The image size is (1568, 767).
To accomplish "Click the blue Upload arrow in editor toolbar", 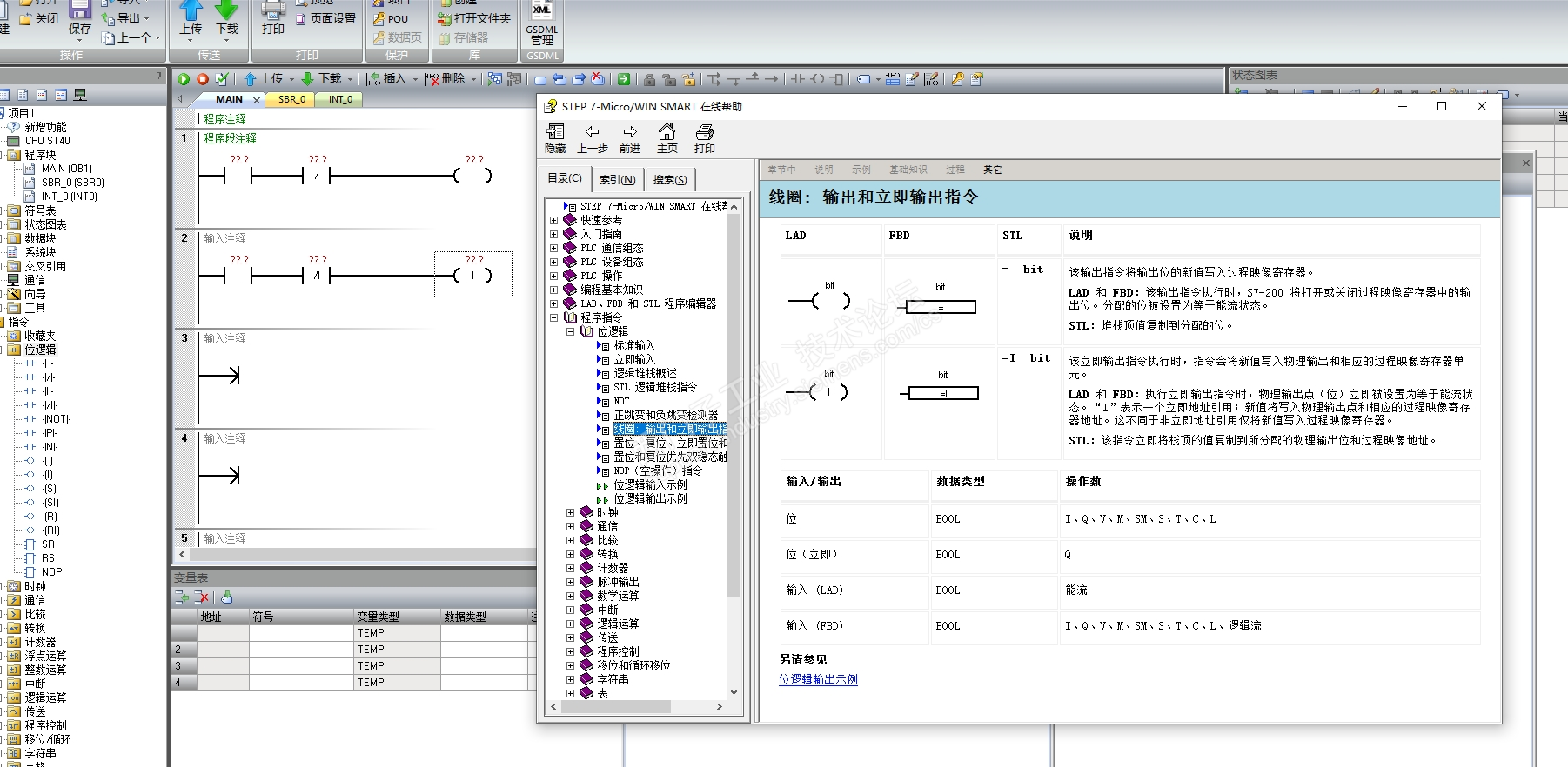I will pos(250,79).
